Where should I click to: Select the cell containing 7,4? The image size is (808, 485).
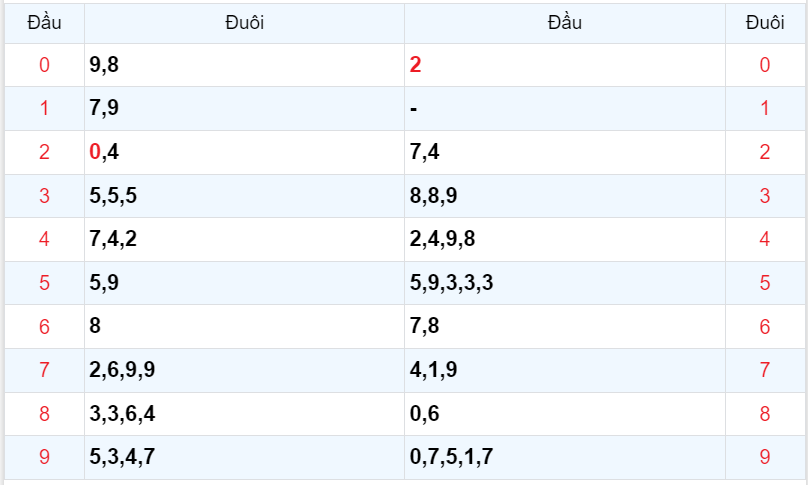tap(424, 152)
